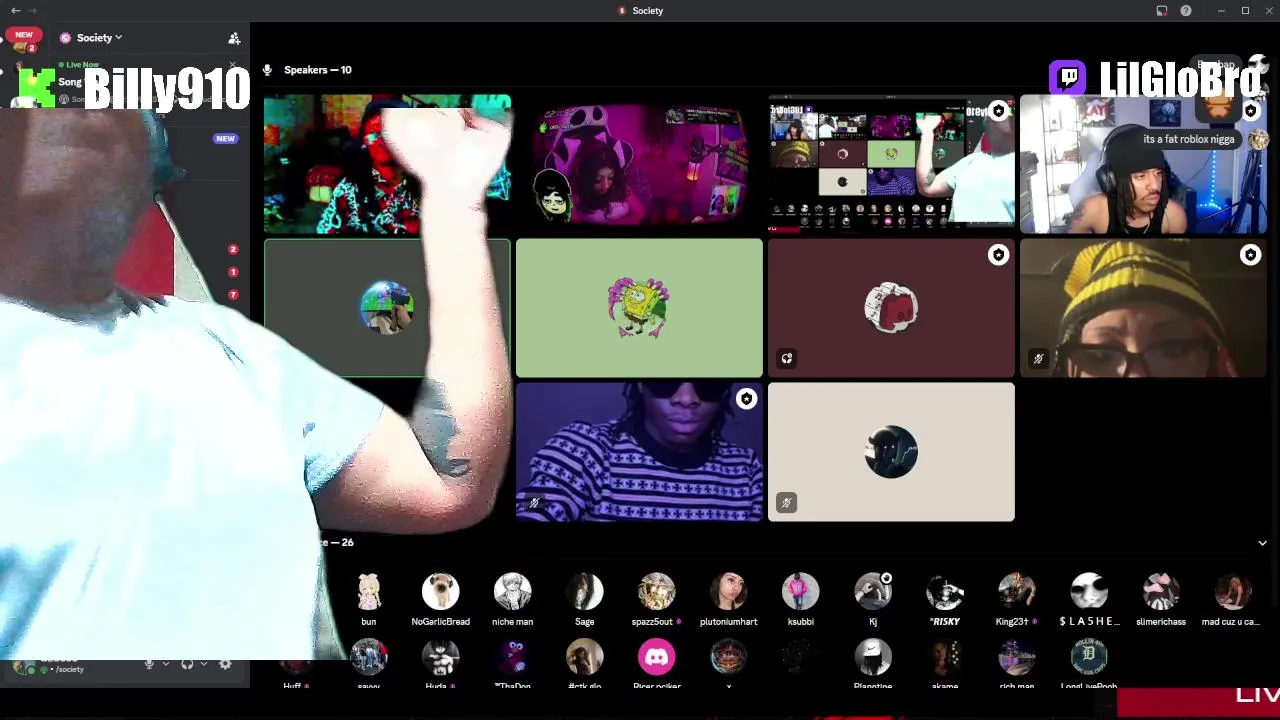The width and height of the screenshot is (1280, 720).
Task: Click the stream icon on maroon tile
Action: [787, 359]
